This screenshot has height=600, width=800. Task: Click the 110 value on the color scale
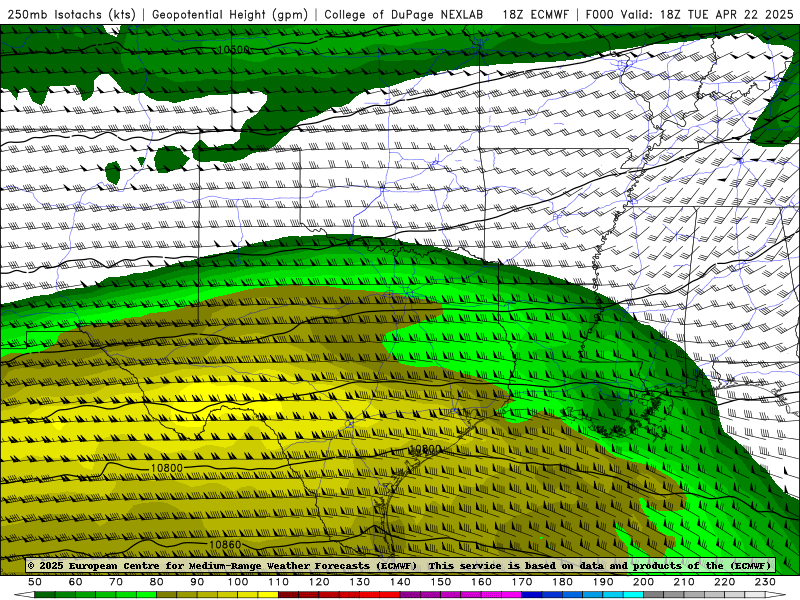click(x=279, y=582)
